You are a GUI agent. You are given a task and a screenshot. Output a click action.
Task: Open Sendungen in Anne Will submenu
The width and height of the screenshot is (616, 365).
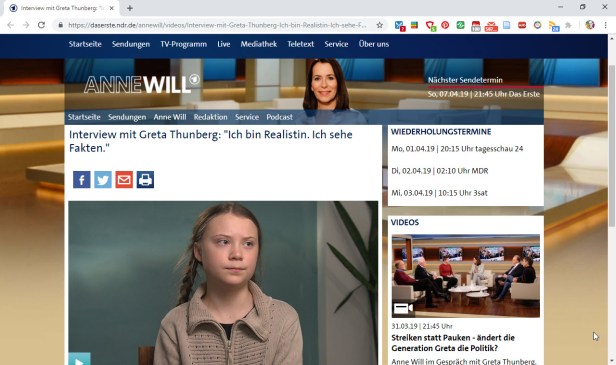[127, 117]
